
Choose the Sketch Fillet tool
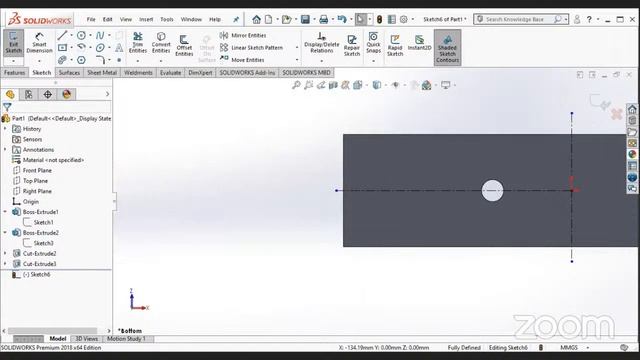(100, 60)
